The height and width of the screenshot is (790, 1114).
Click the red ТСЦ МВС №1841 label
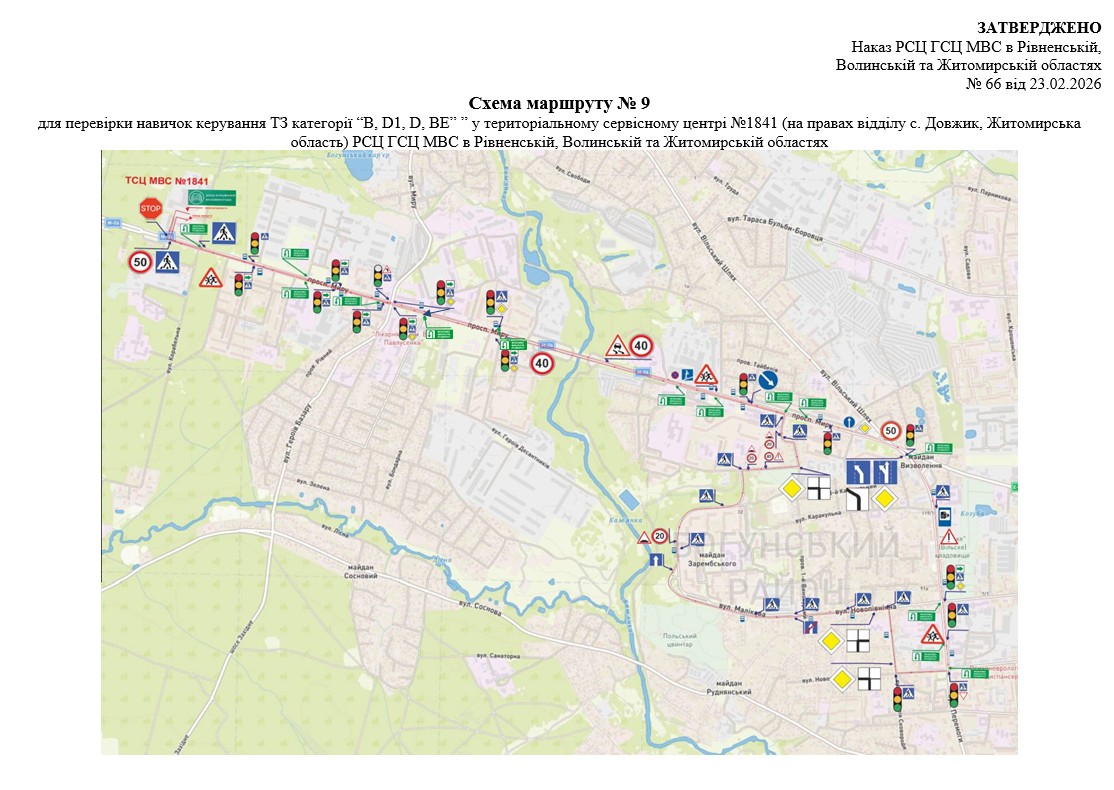click(166, 181)
